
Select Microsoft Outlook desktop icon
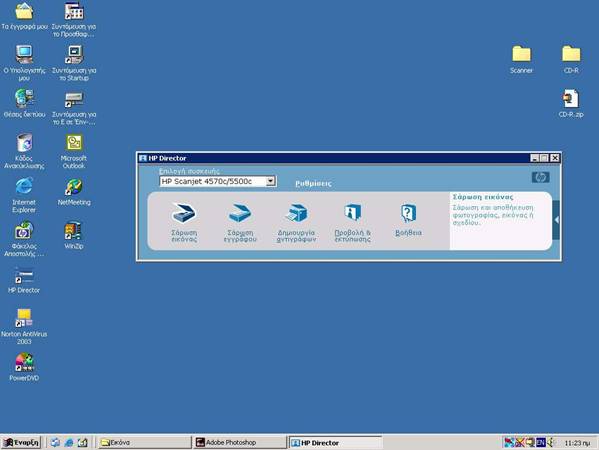74,151
